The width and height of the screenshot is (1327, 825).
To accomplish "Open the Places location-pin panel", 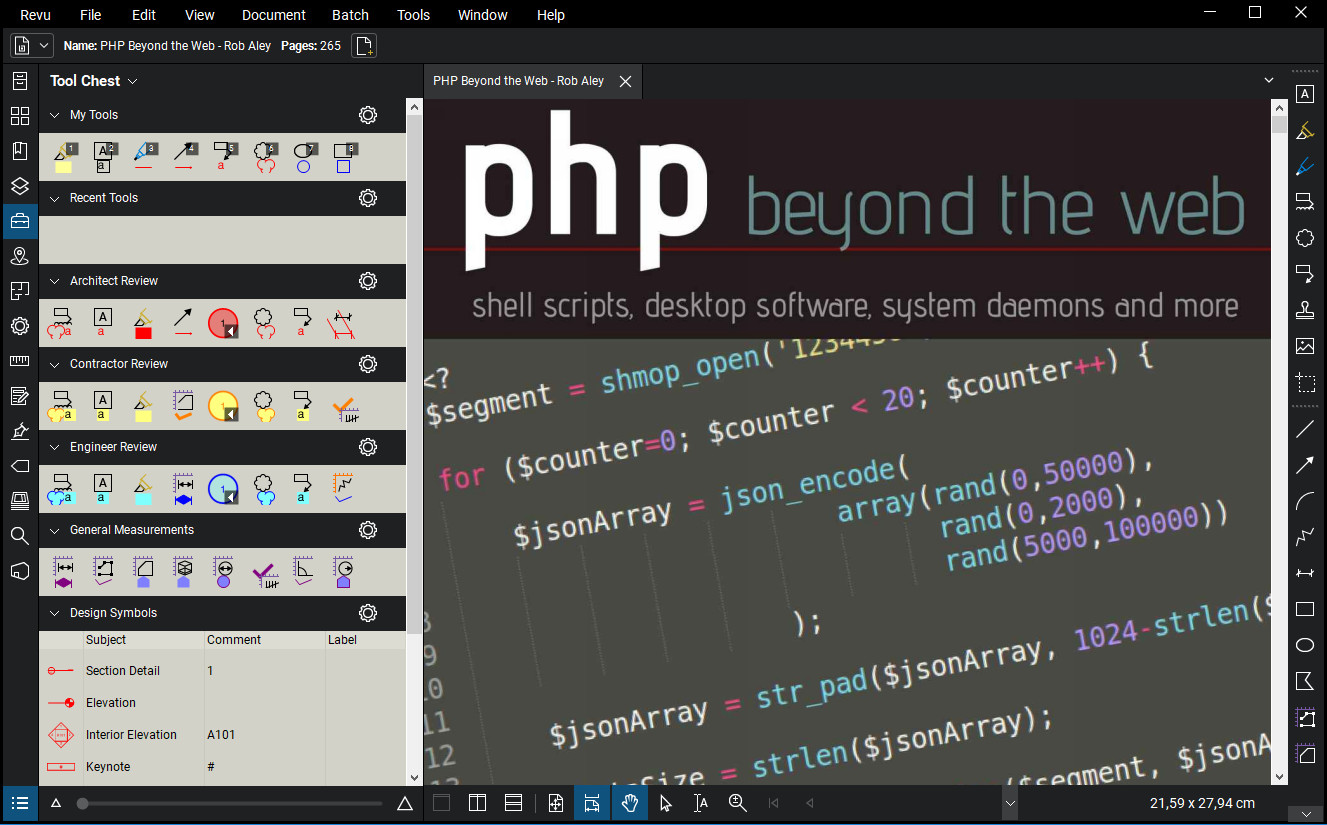I will [19, 257].
